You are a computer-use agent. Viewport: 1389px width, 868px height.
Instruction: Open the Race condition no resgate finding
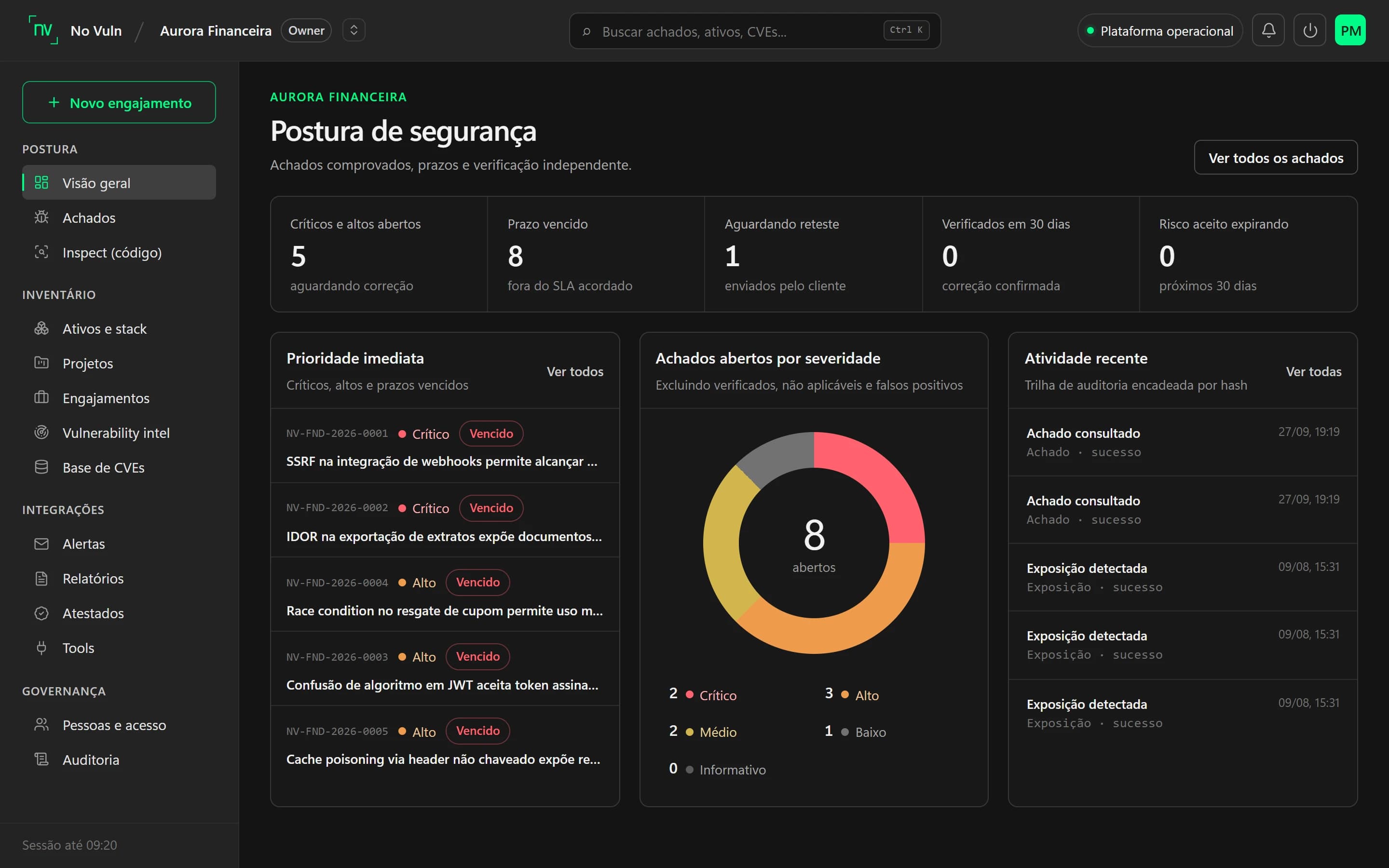445,594
